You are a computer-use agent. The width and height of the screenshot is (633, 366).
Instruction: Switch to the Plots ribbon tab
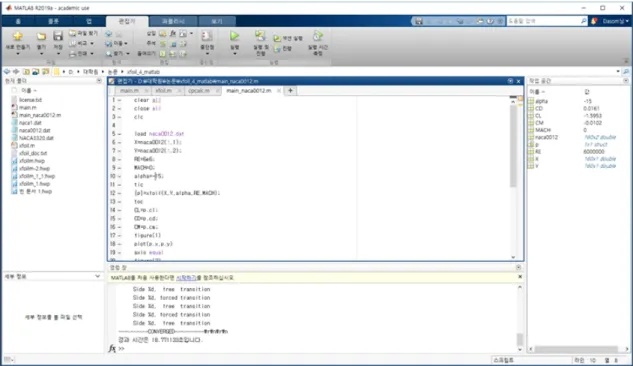(x=53, y=21)
